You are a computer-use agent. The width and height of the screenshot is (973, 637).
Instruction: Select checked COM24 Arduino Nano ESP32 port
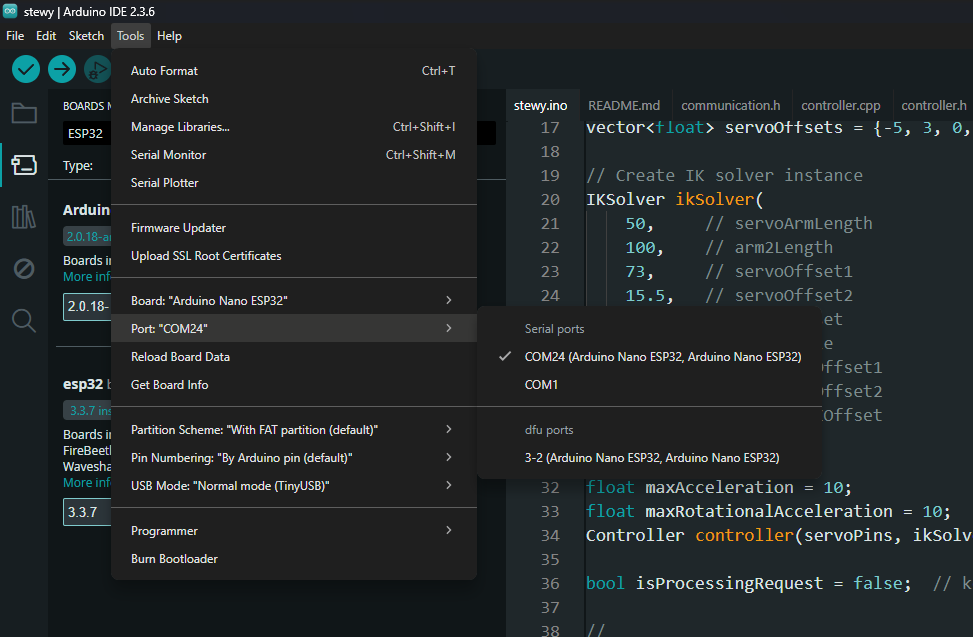[649, 357]
